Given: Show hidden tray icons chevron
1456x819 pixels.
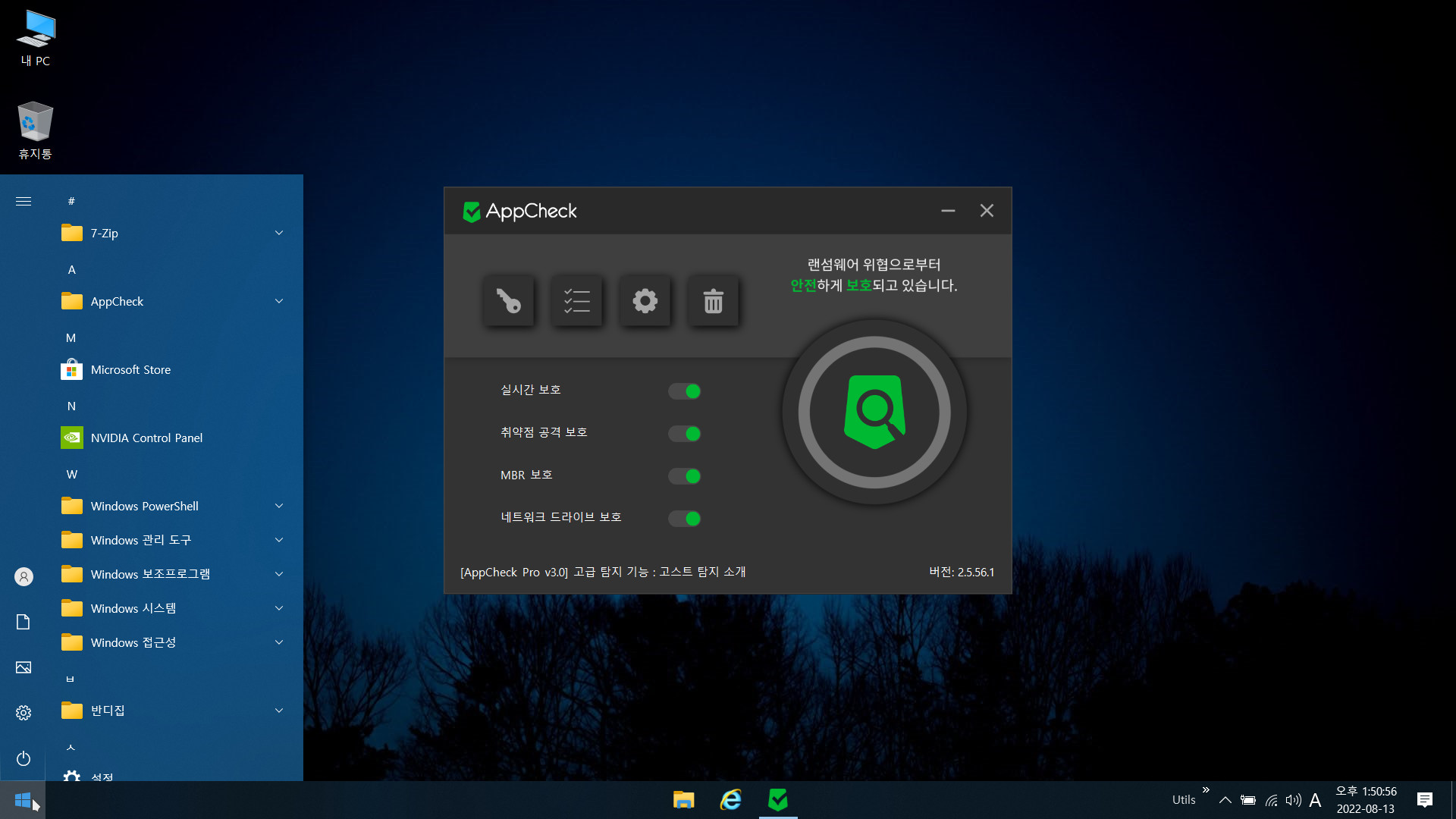Looking at the screenshot, I should click(1225, 800).
